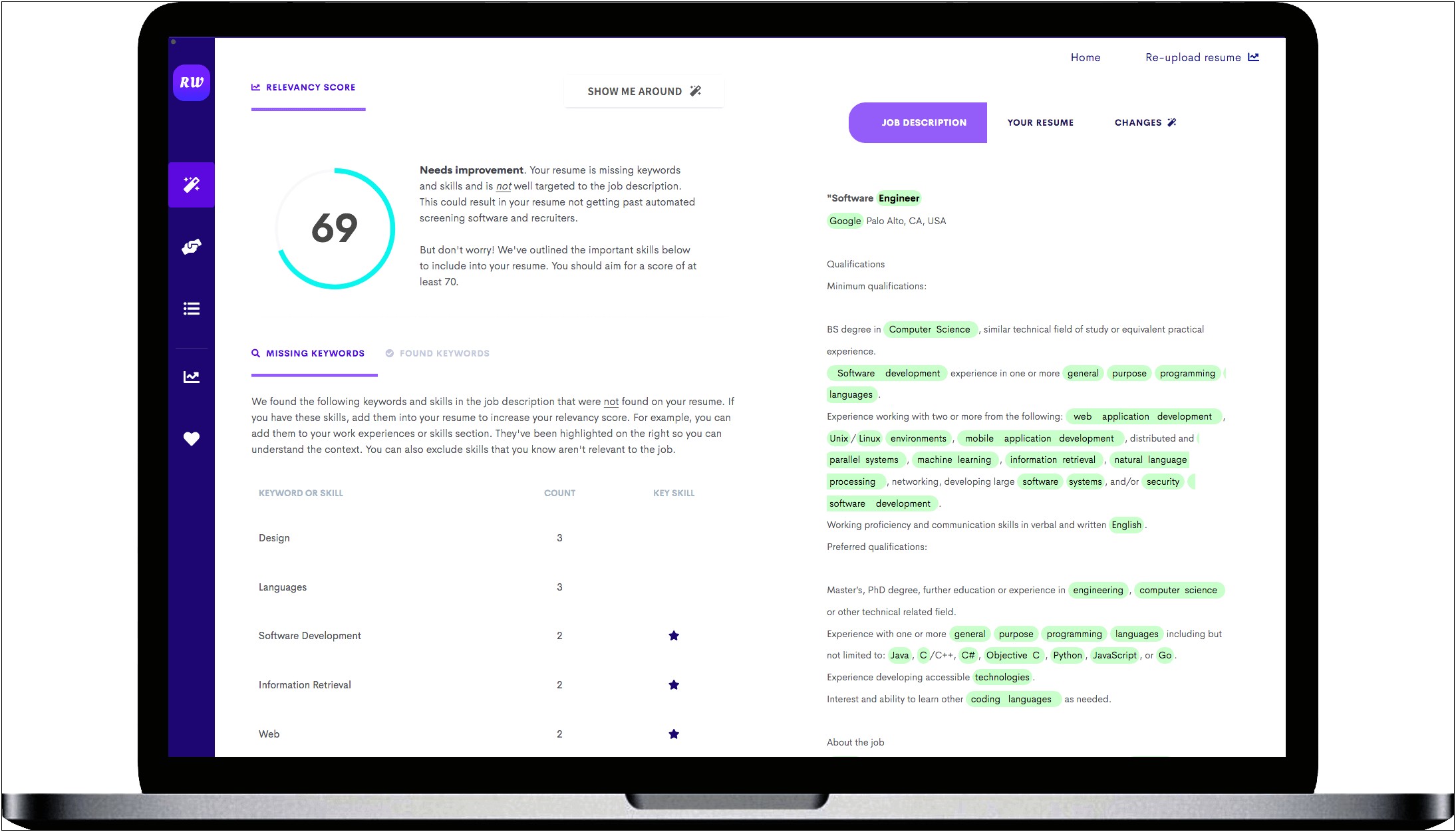The width and height of the screenshot is (1456, 832).
Task: Toggle the KEY SKILL star for Information Retrieval
Action: point(674,685)
